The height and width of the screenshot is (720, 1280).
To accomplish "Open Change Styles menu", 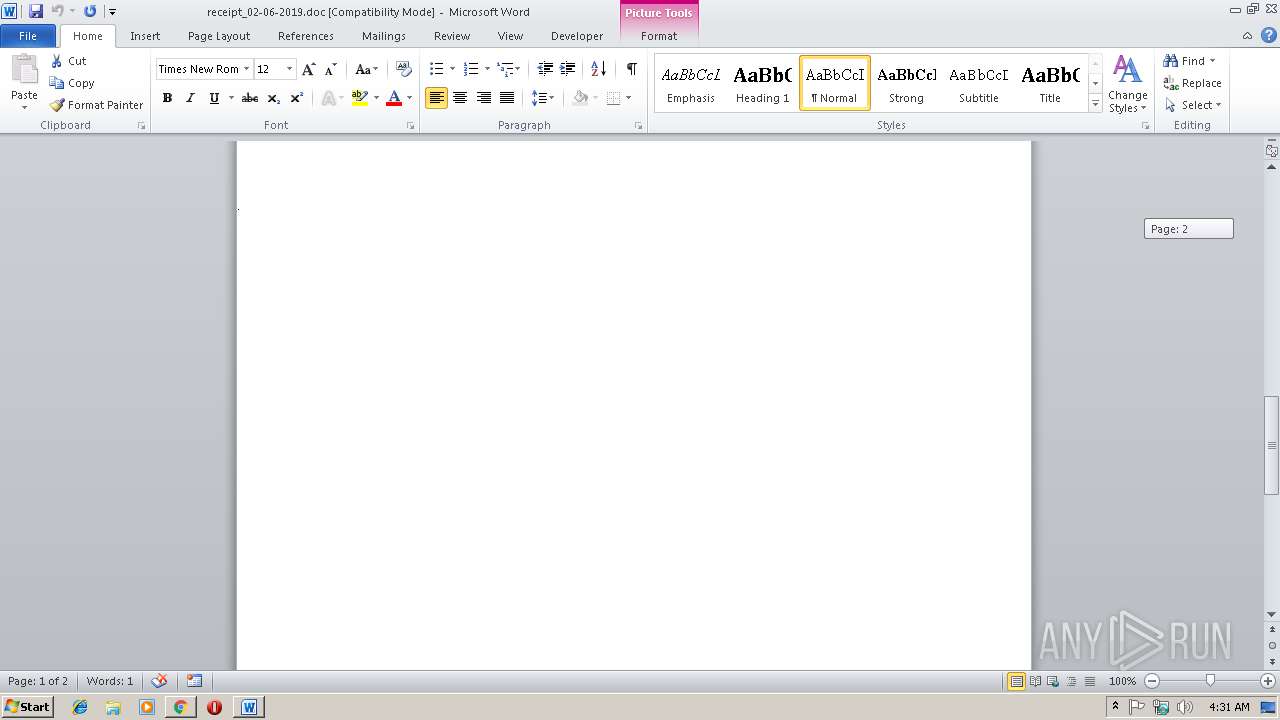I will pos(1127,85).
